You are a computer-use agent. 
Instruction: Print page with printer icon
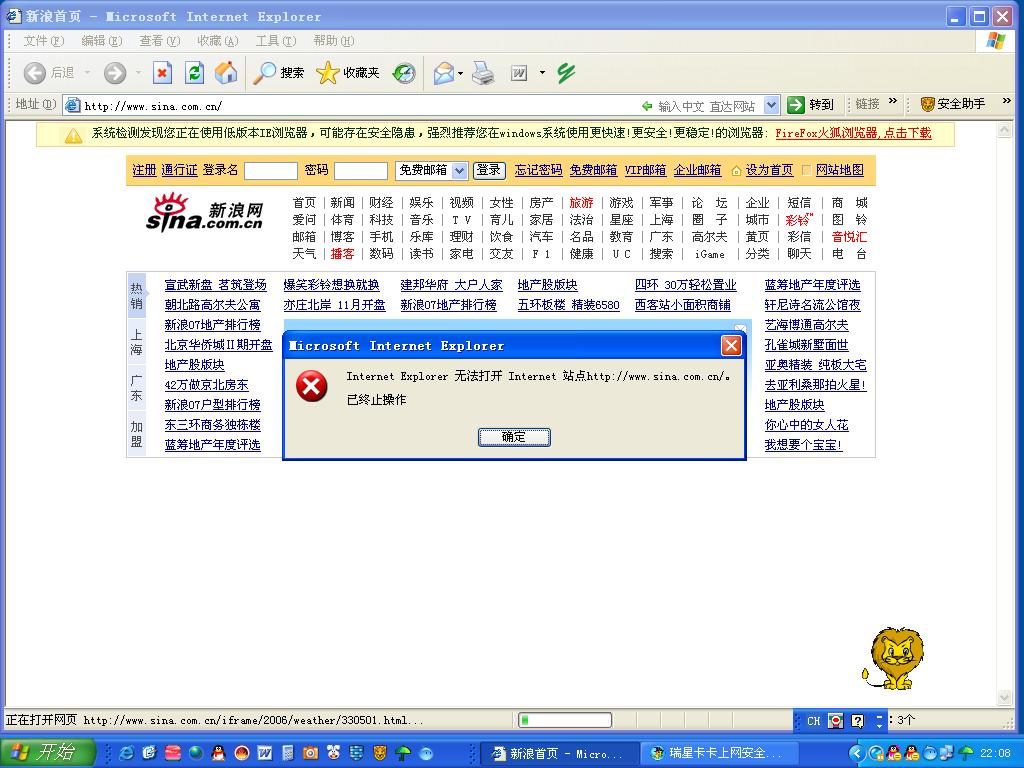[483, 72]
